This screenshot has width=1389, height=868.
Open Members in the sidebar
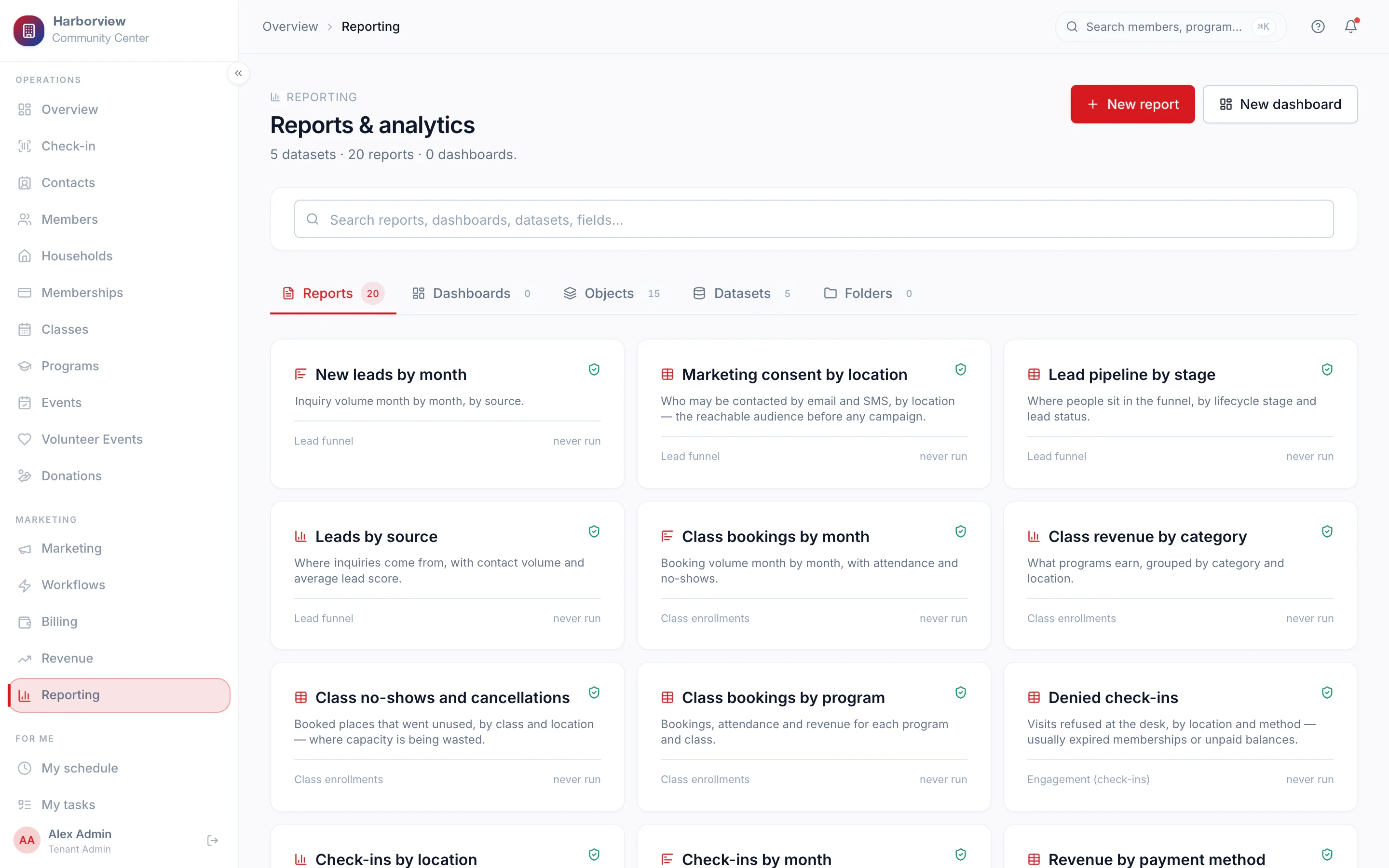point(120,219)
